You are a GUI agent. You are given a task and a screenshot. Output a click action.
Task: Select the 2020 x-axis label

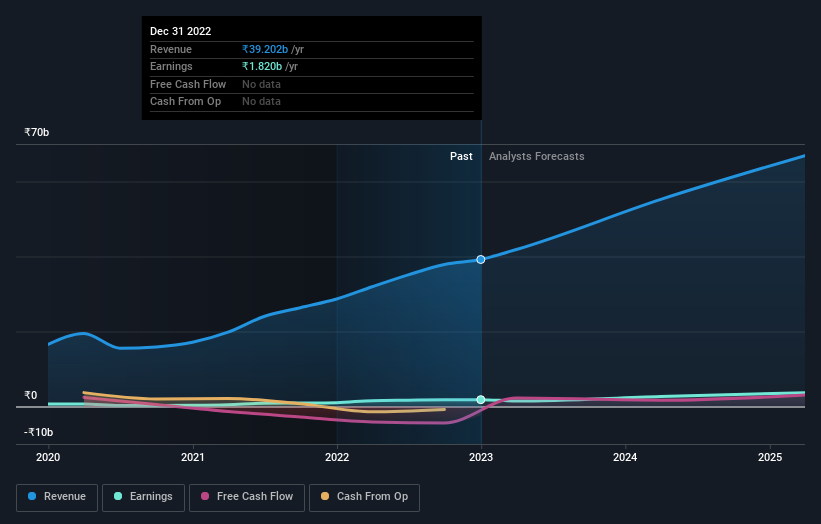point(48,457)
